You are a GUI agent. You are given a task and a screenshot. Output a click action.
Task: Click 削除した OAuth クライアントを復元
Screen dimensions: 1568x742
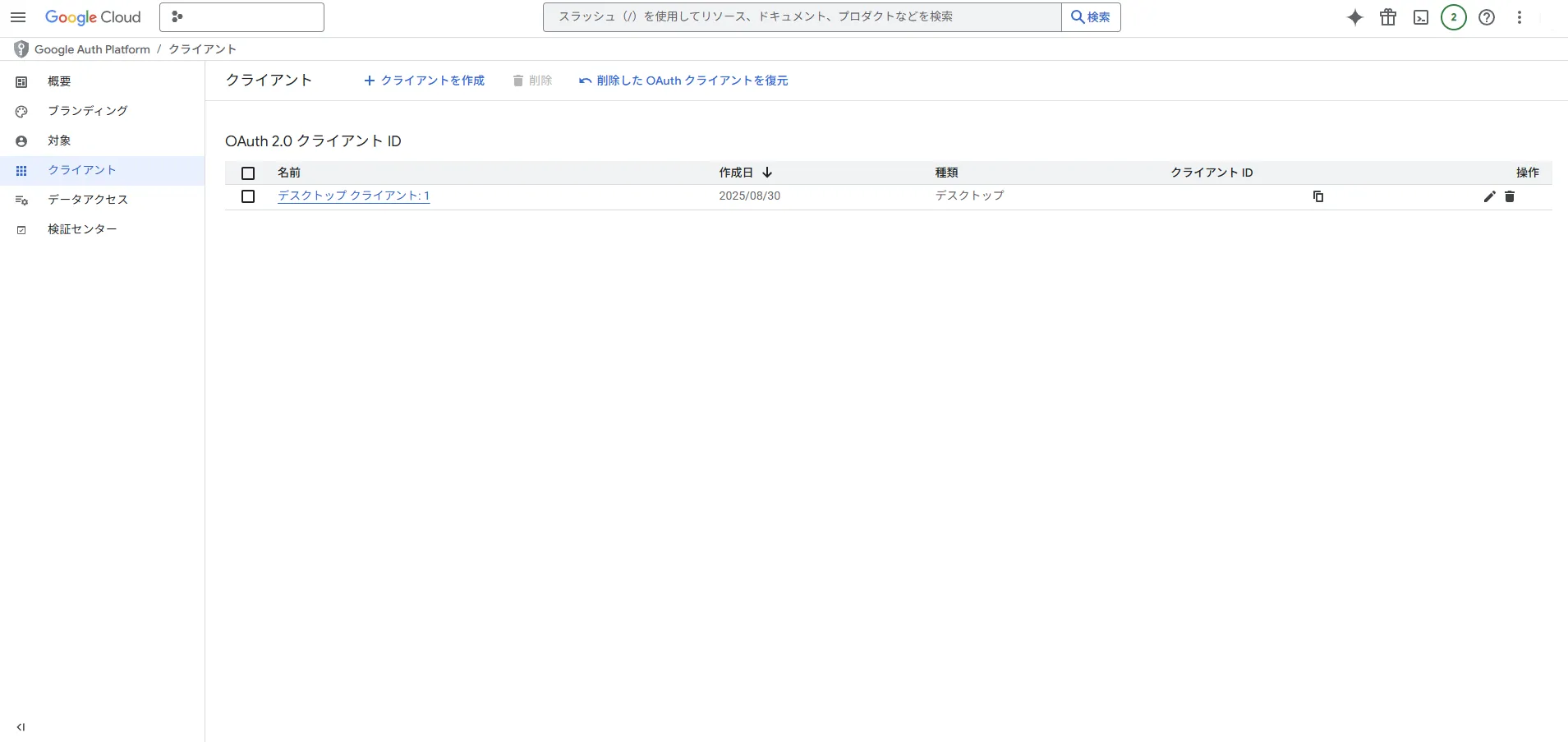coord(683,81)
